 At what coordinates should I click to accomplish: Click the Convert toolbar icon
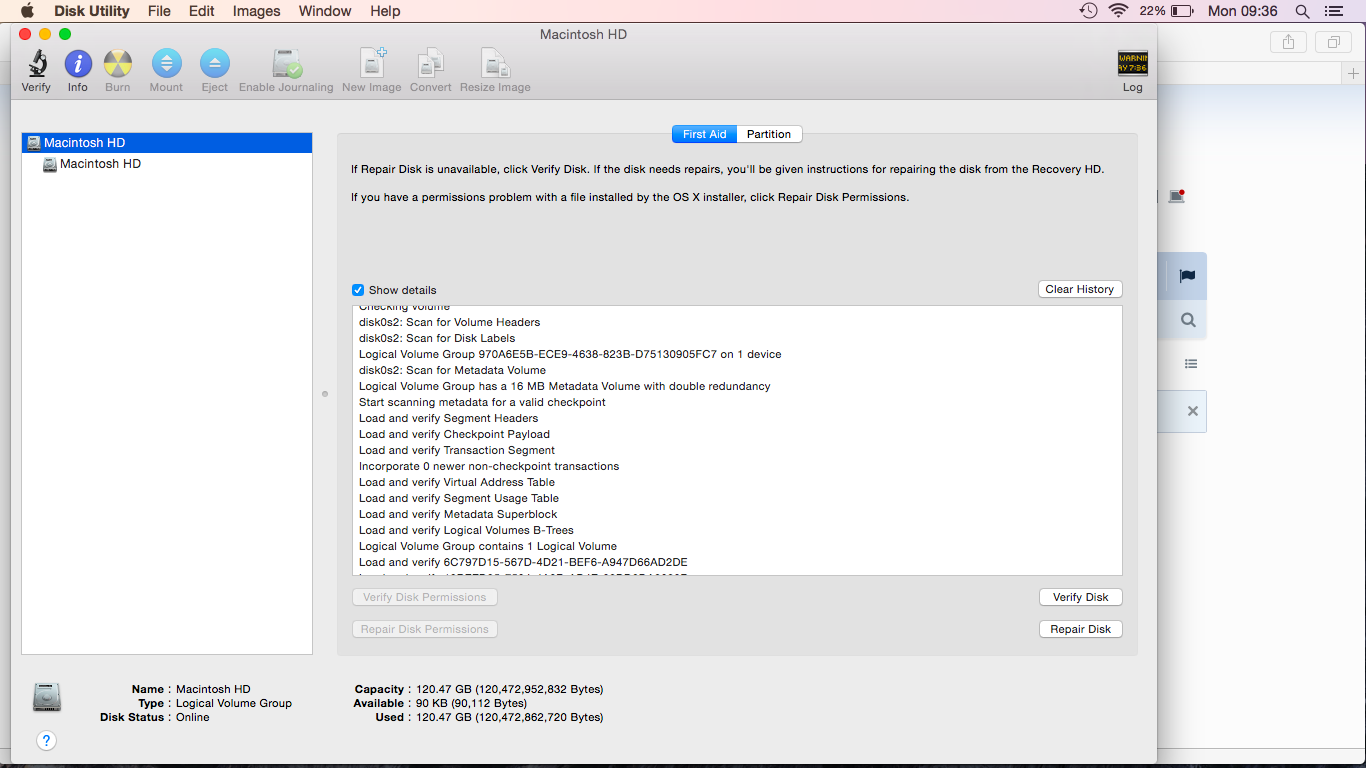point(431,64)
